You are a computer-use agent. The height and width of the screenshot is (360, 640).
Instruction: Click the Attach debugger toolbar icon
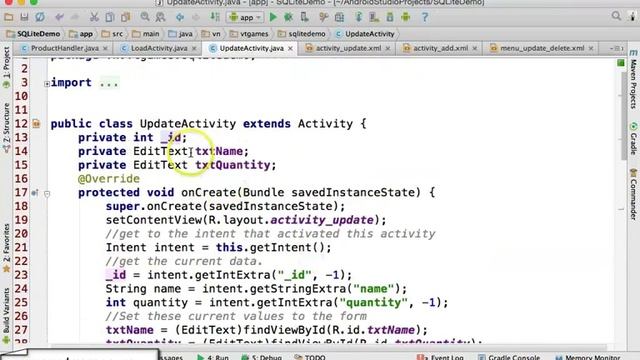(x=304, y=17)
